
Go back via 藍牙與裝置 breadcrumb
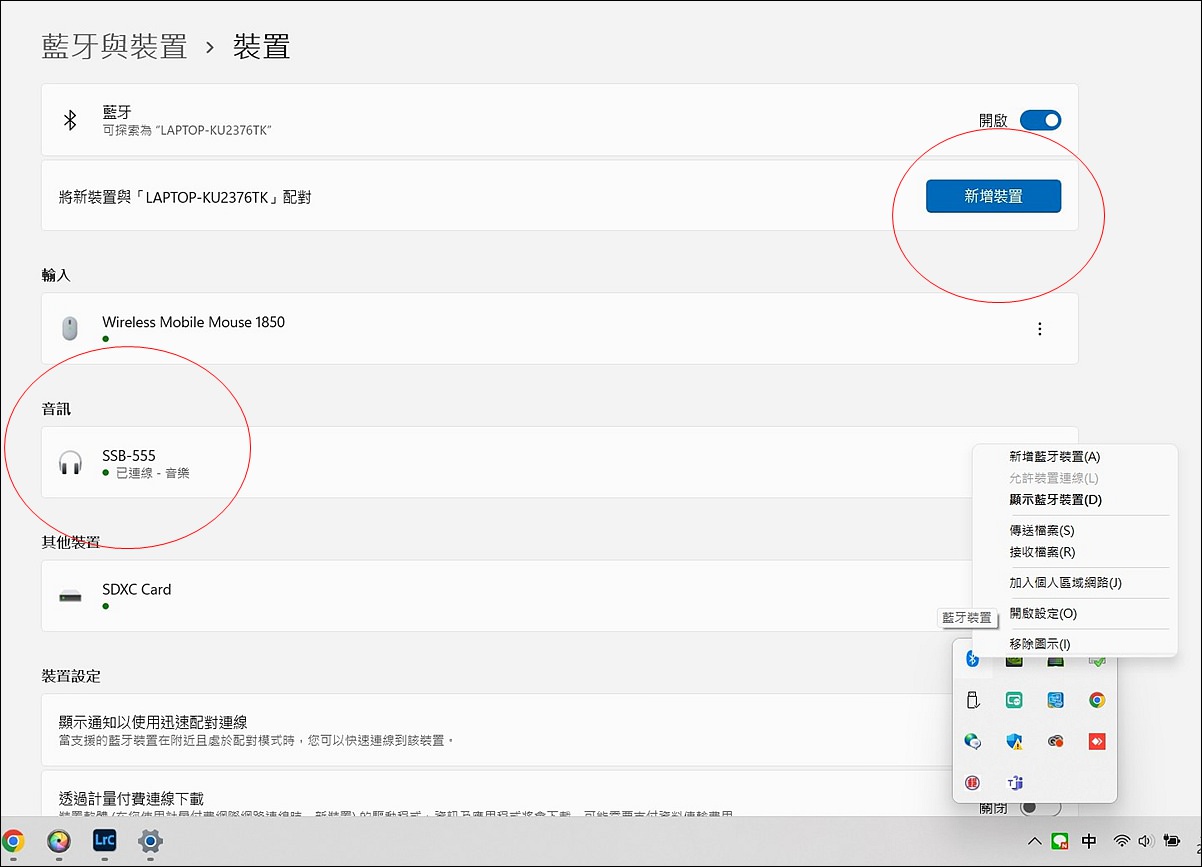pyautogui.click(x=114, y=46)
